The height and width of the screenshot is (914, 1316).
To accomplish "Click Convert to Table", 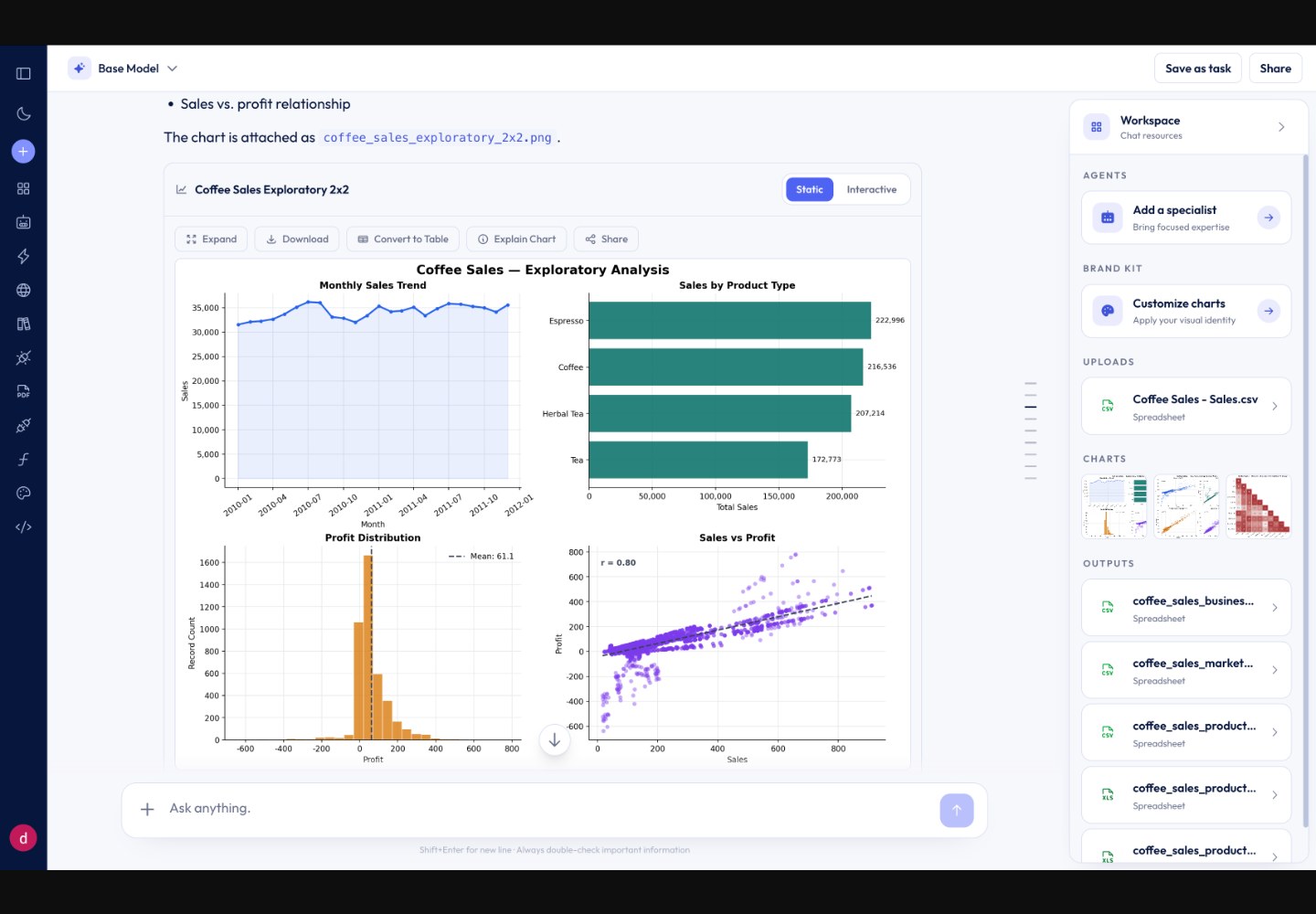I will point(403,239).
